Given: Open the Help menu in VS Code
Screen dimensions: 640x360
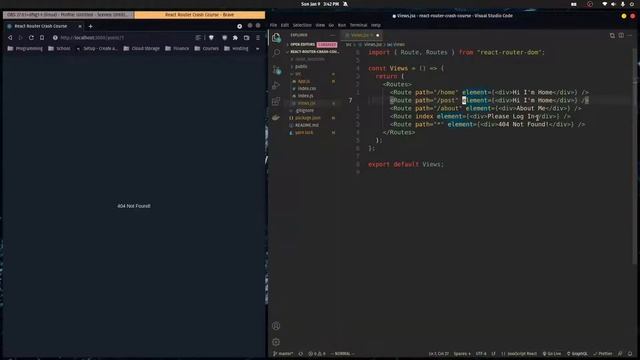Looking at the screenshot, I should pos(376,25).
